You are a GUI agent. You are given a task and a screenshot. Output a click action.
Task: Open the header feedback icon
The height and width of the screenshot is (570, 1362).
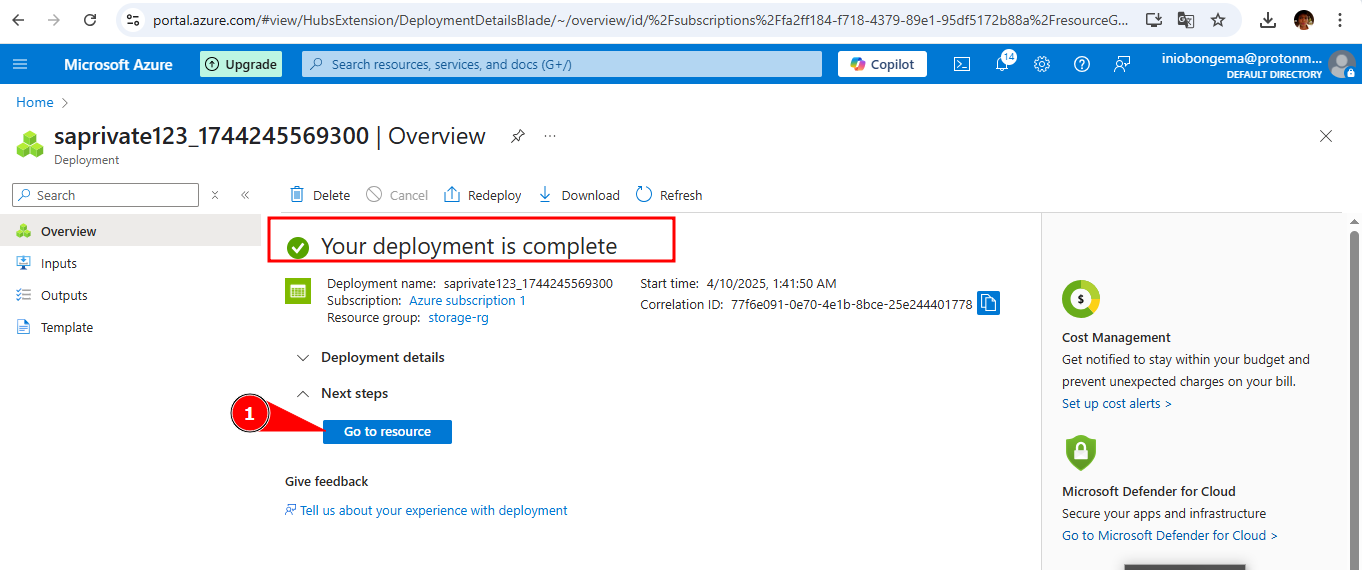coord(1122,64)
